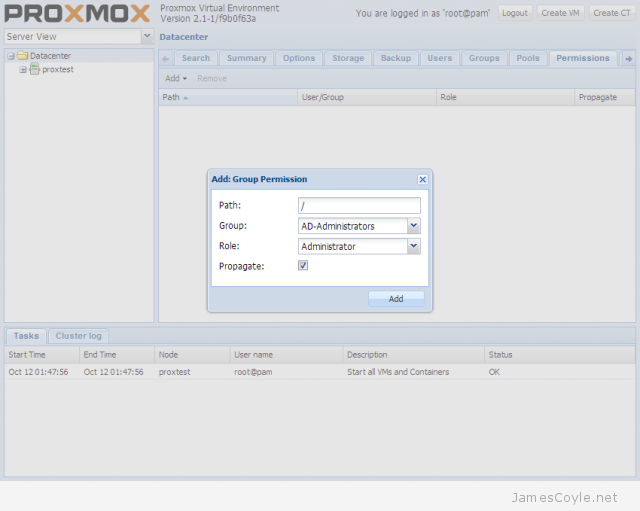Image resolution: width=640 pixels, height=511 pixels.
Task: Switch to the Backup tab
Action: pos(396,58)
